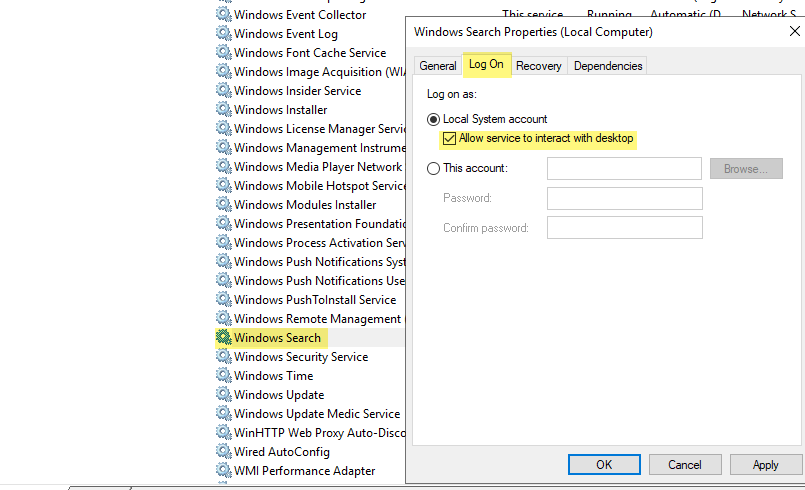The width and height of the screenshot is (805, 490).
Task: Click the Password input field
Action: (x=625, y=198)
